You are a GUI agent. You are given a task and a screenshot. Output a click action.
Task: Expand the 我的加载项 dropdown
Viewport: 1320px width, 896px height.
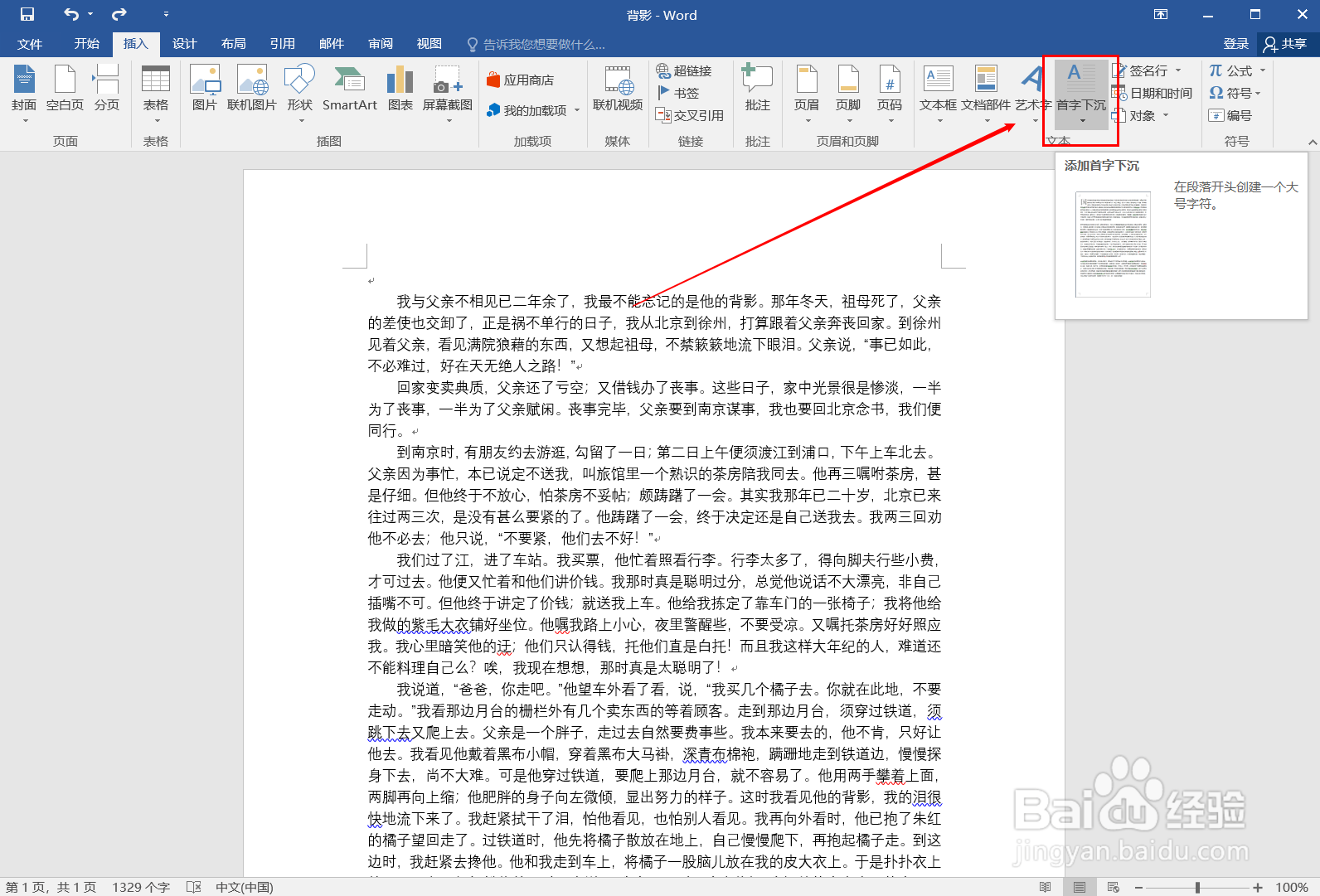(577, 110)
